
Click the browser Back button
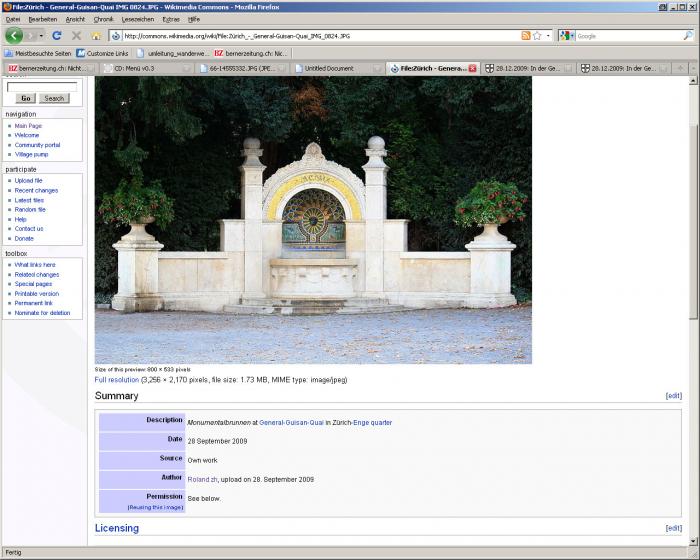click(x=14, y=35)
